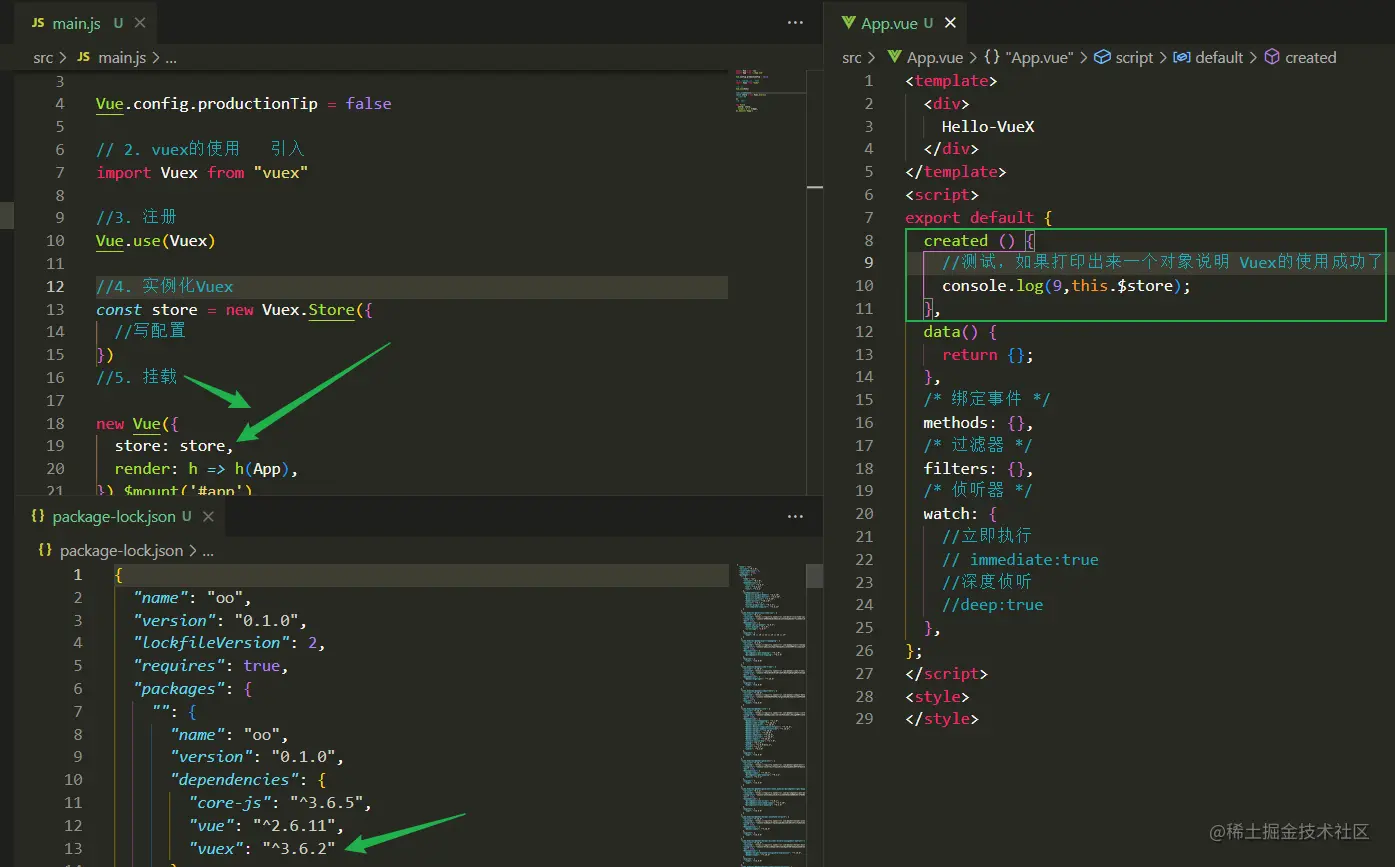Click 'const store = new Vuex.Store({' line

234,310
